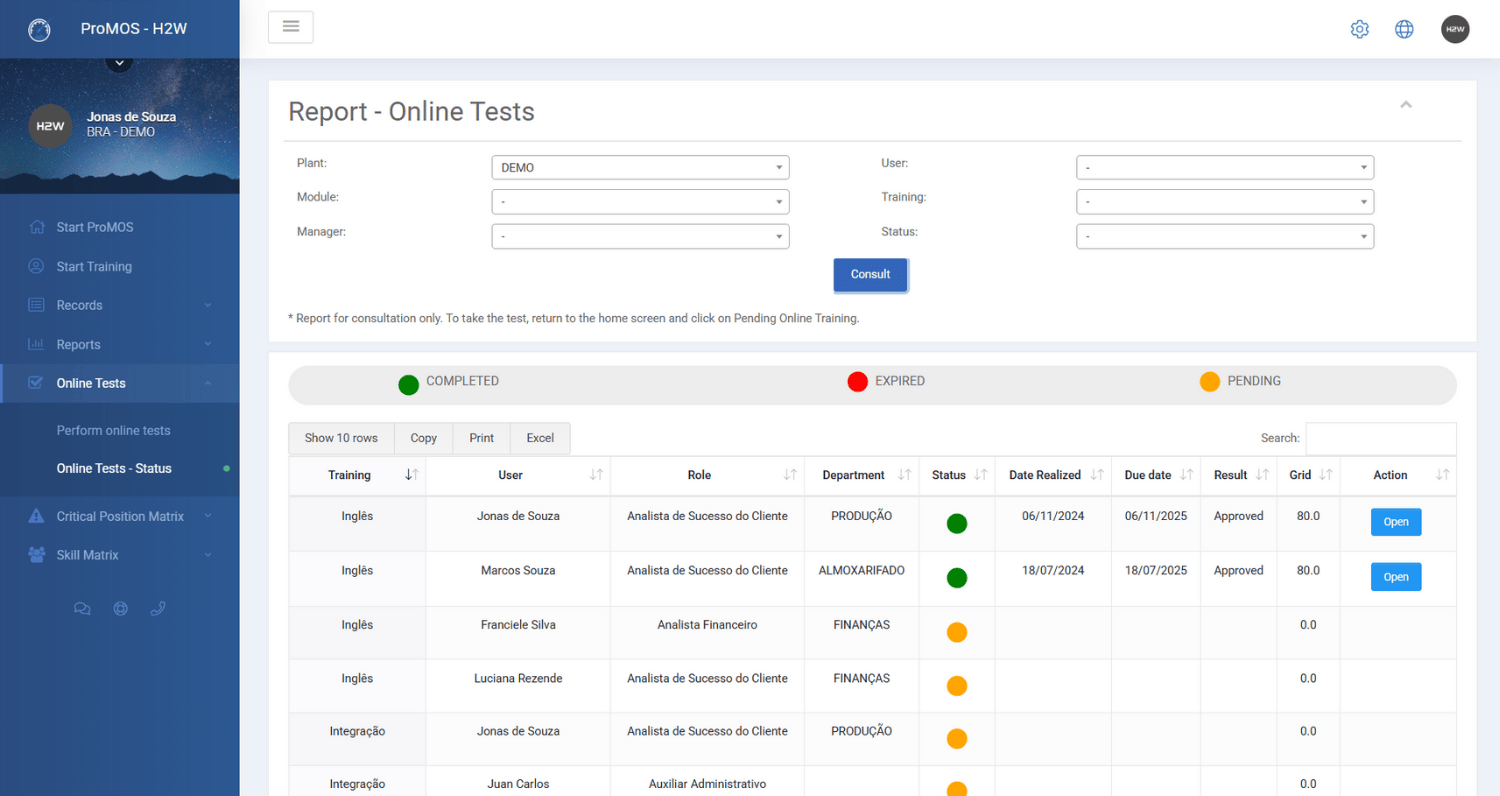
Task: Open settings gear in top bar
Action: 1359,29
